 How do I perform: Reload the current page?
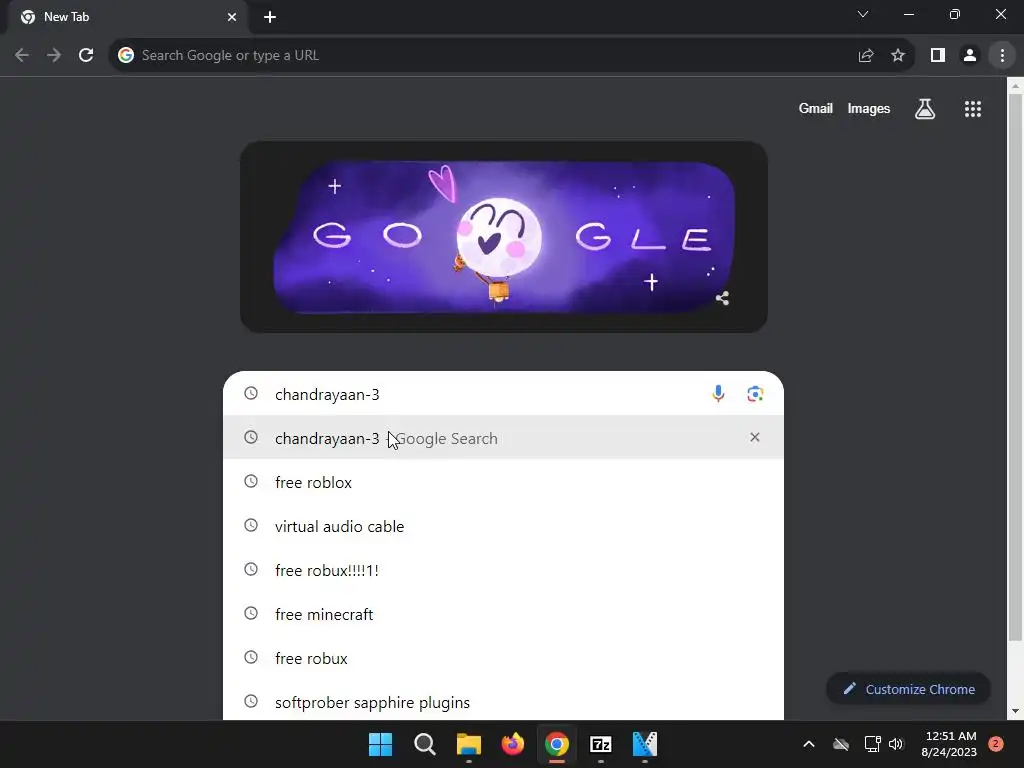pyautogui.click(x=86, y=56)
